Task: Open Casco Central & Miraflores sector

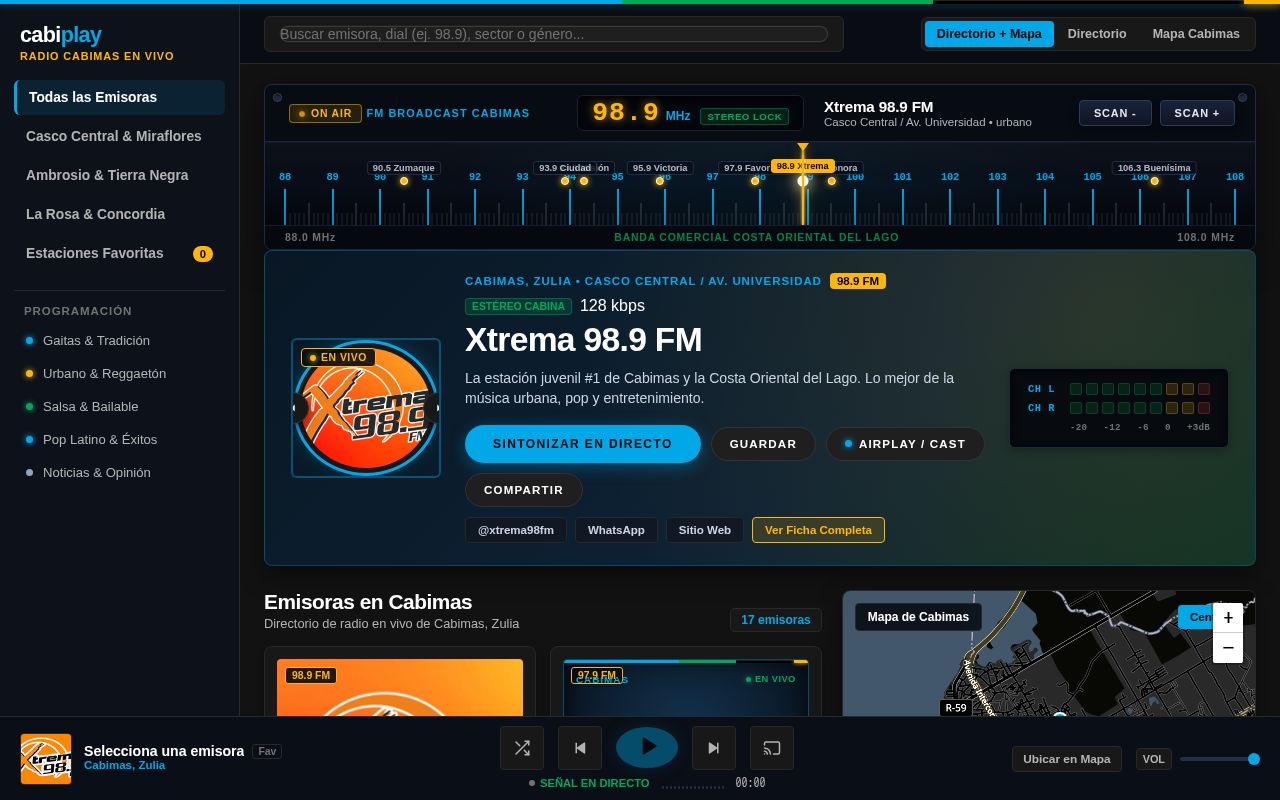Action: pyautogui.click(x=120, y=136)
